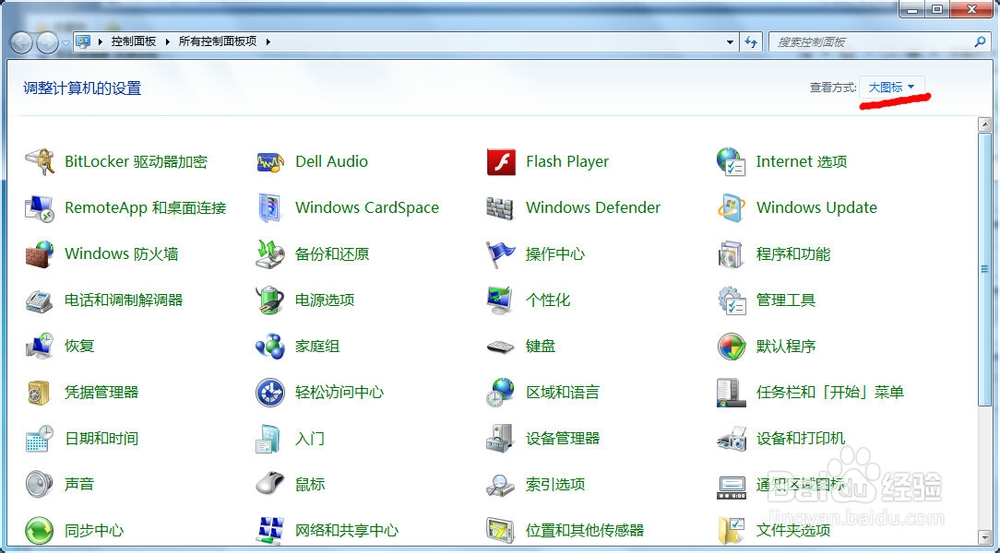Screen dimensions: 1000x553
Task: Open the Dell Audio icon
Action: click(270, 161)
